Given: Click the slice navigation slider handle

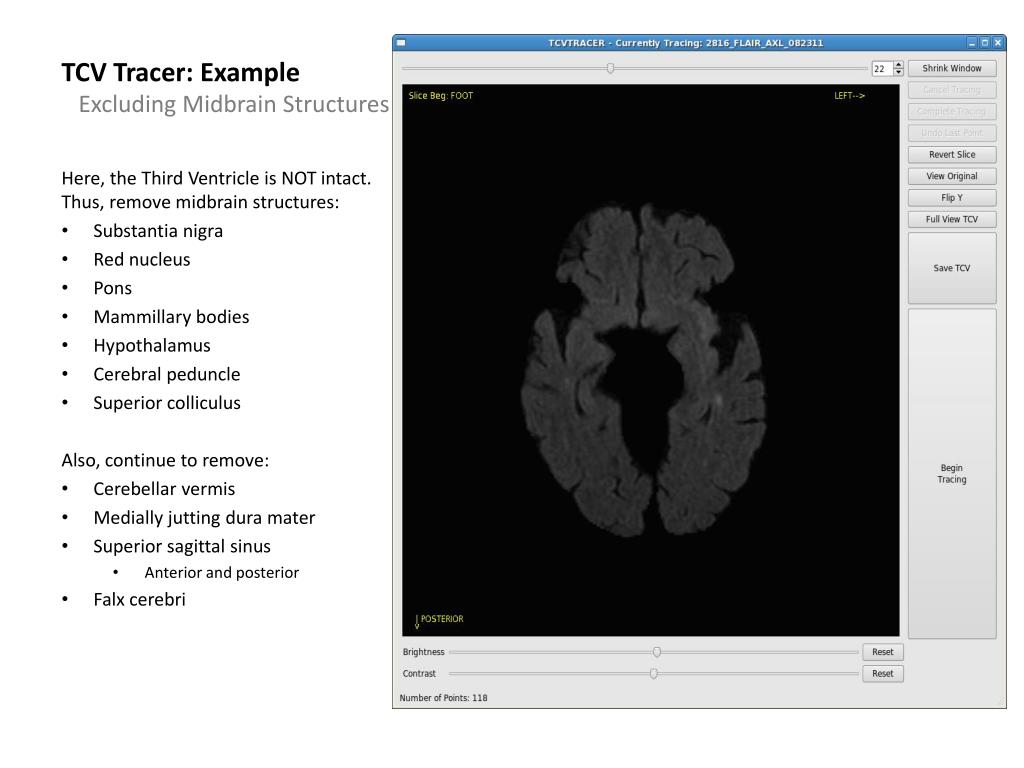Looking at the screenshot, I should (x=610, y=68).
